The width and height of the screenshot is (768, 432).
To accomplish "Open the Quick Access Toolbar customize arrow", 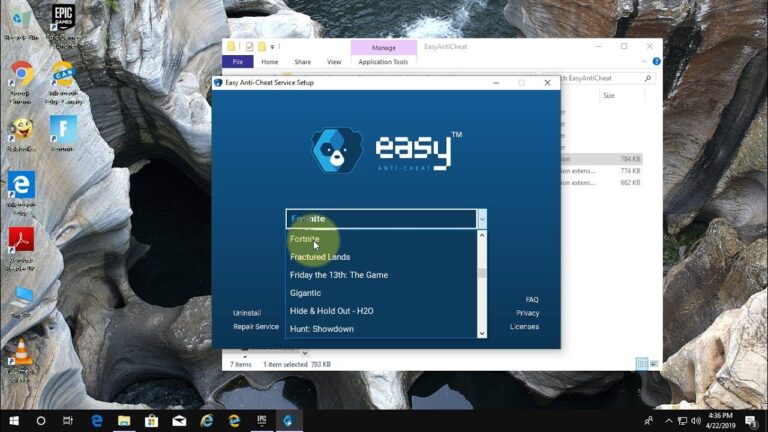I will coord(272,47).
